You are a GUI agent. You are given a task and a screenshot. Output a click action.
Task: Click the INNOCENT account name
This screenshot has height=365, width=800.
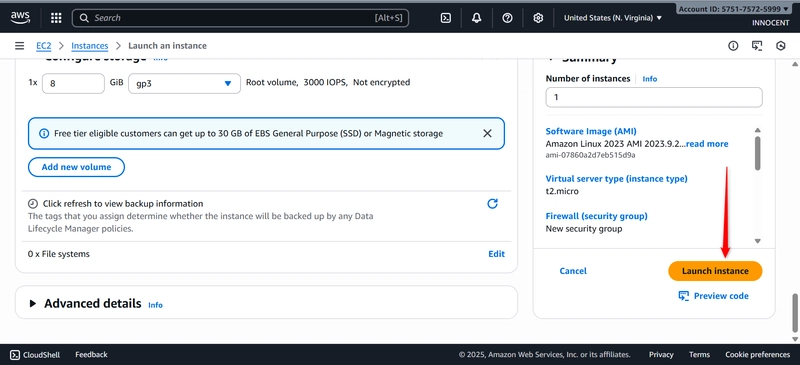(770, 23)
